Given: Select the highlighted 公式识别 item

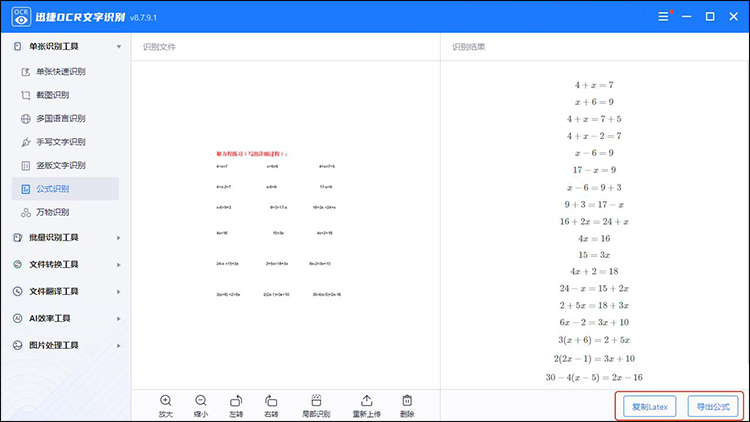Looking at the screenshot, I should 66,189.
